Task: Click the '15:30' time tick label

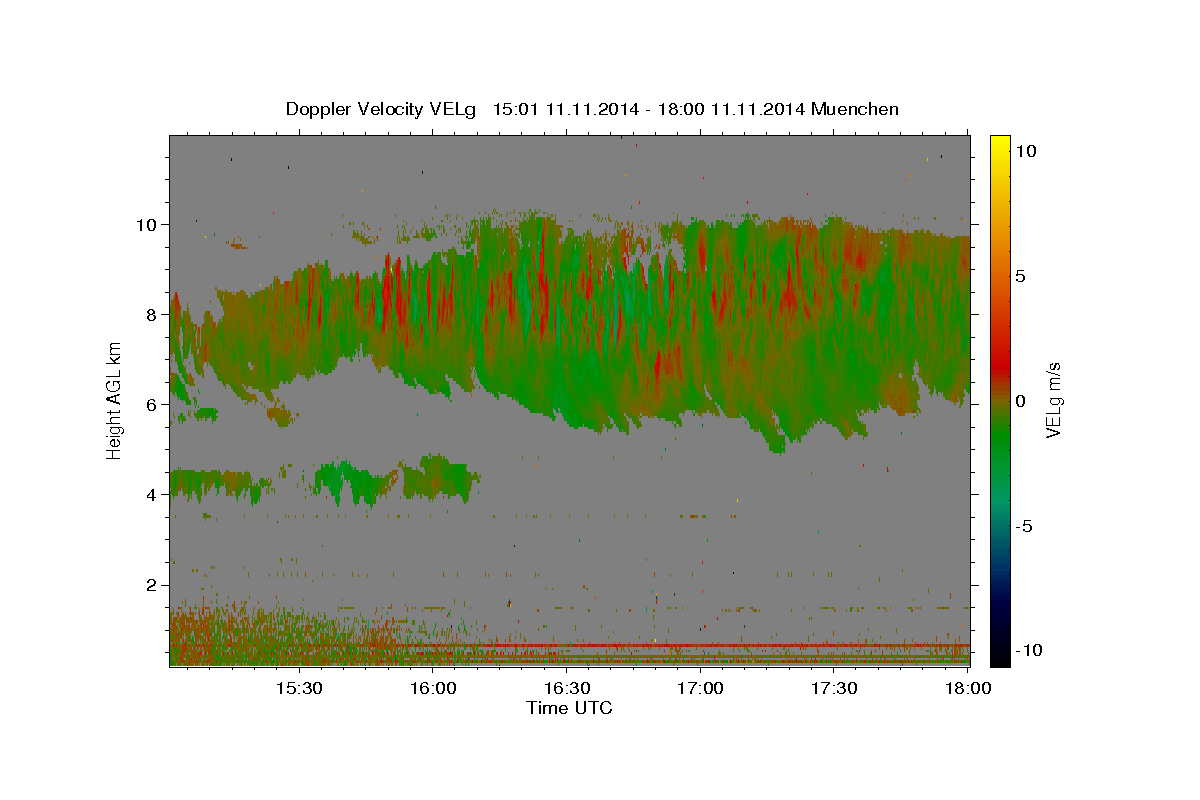Action: (x=299, y=689)
